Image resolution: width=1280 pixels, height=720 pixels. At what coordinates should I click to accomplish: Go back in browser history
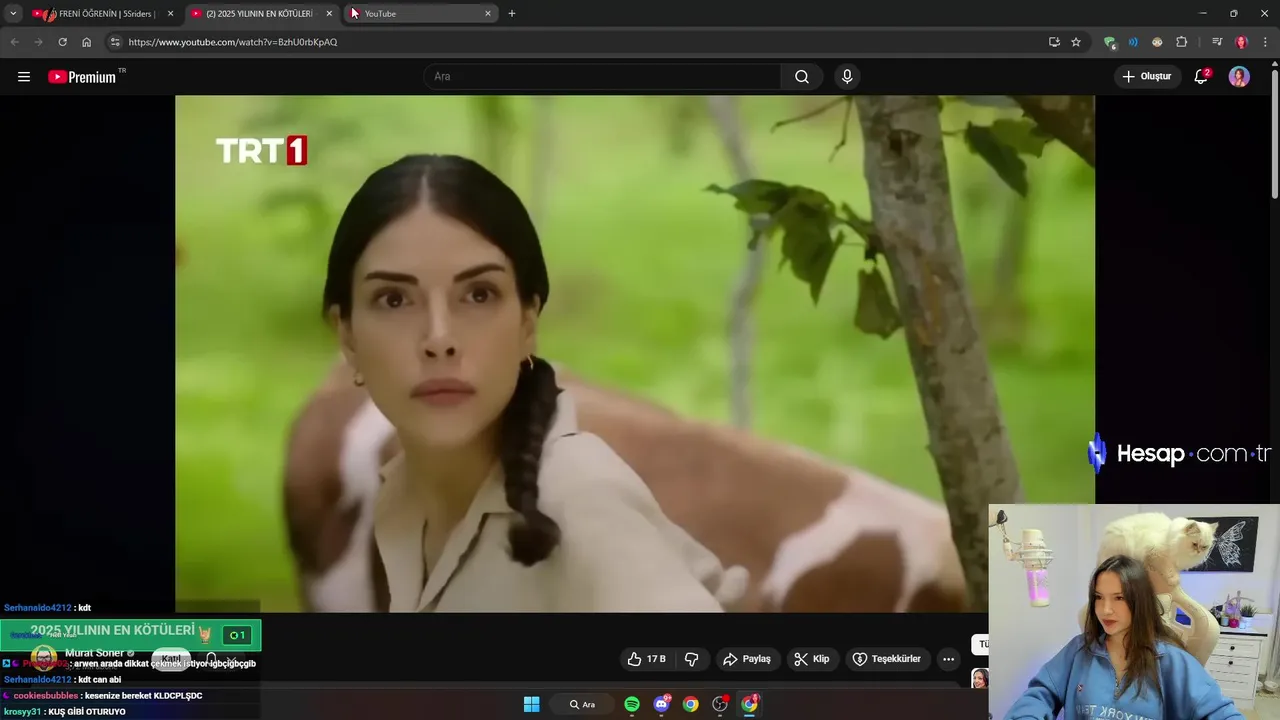pyautogui.click(x=14, y=42)
